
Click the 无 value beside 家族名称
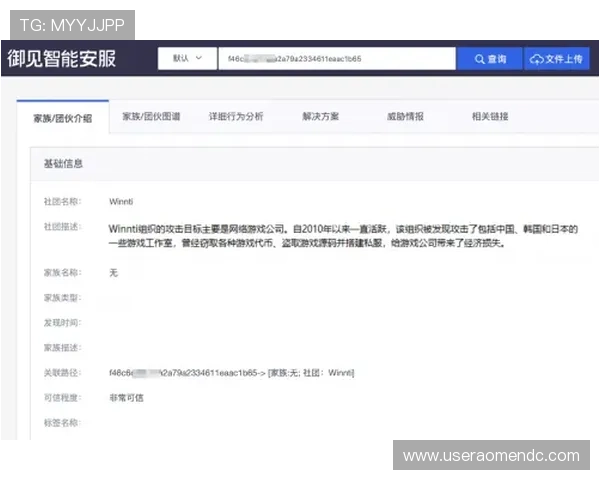114,273
